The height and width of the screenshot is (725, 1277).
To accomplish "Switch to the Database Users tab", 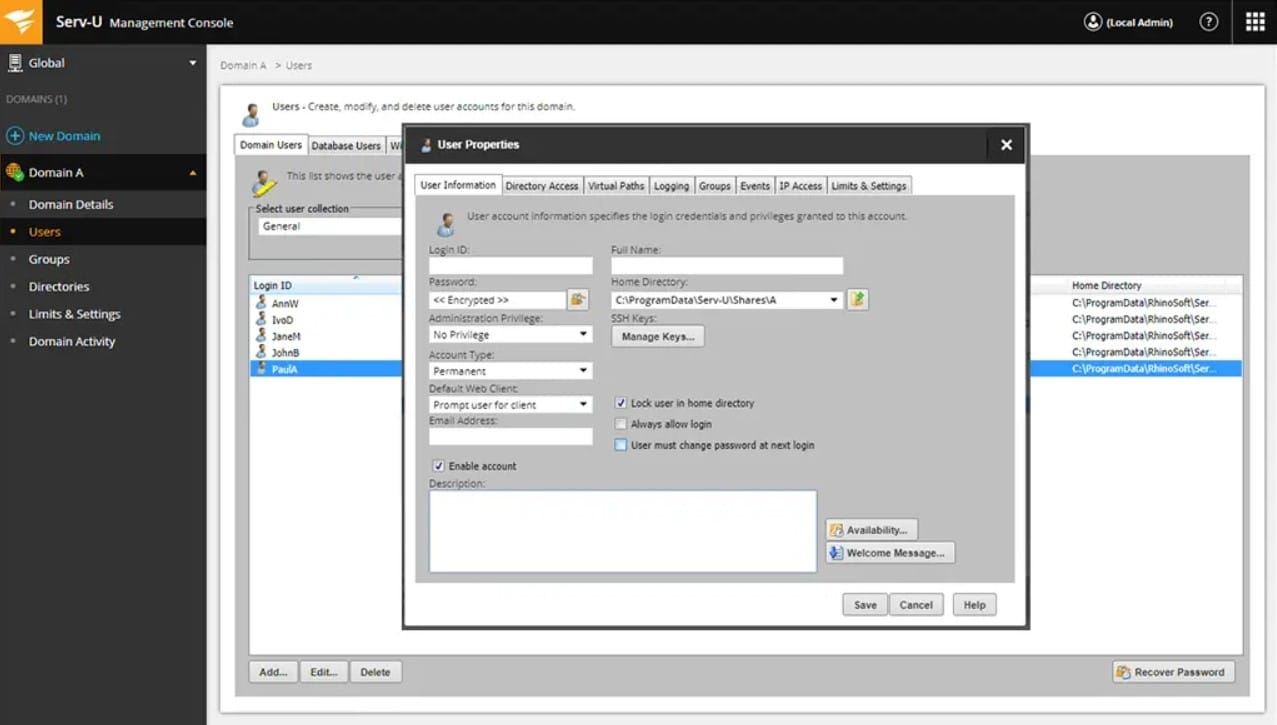I will [x=346, y=146].
